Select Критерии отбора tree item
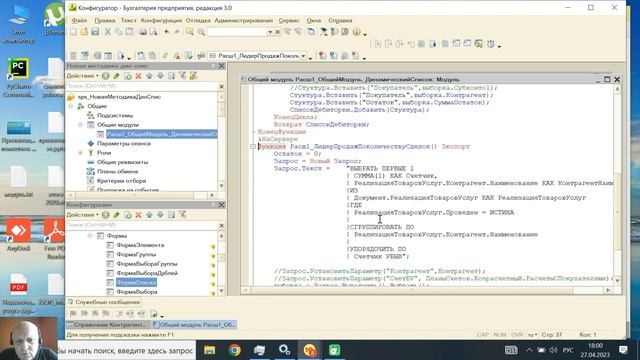This screenshot has width=640, height=360. pos(121,181)
